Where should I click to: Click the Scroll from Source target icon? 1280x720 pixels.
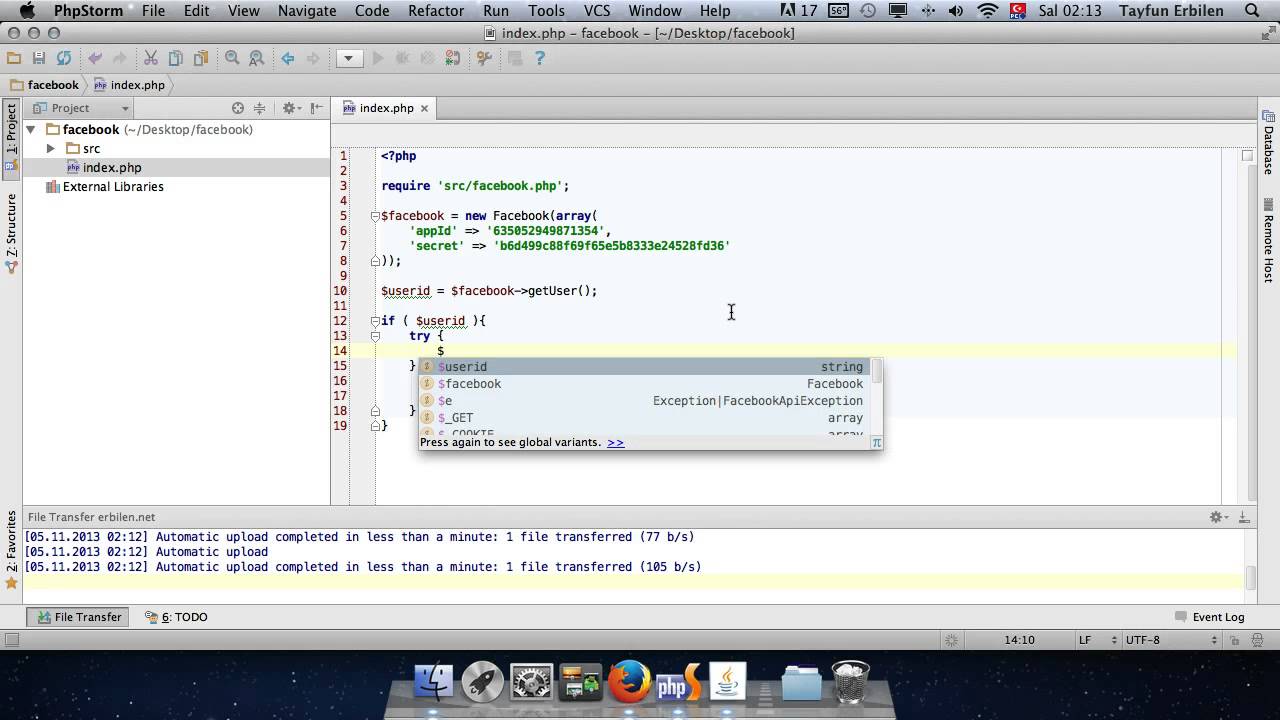(x=238, y=108)
